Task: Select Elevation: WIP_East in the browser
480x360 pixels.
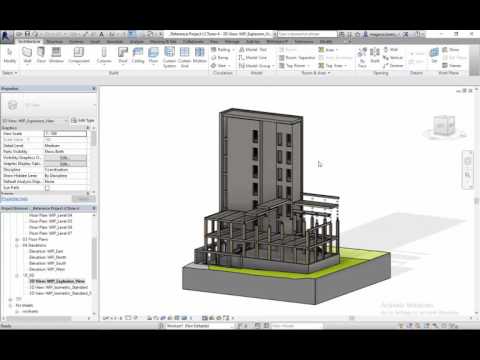Action: tap(46, 251)
